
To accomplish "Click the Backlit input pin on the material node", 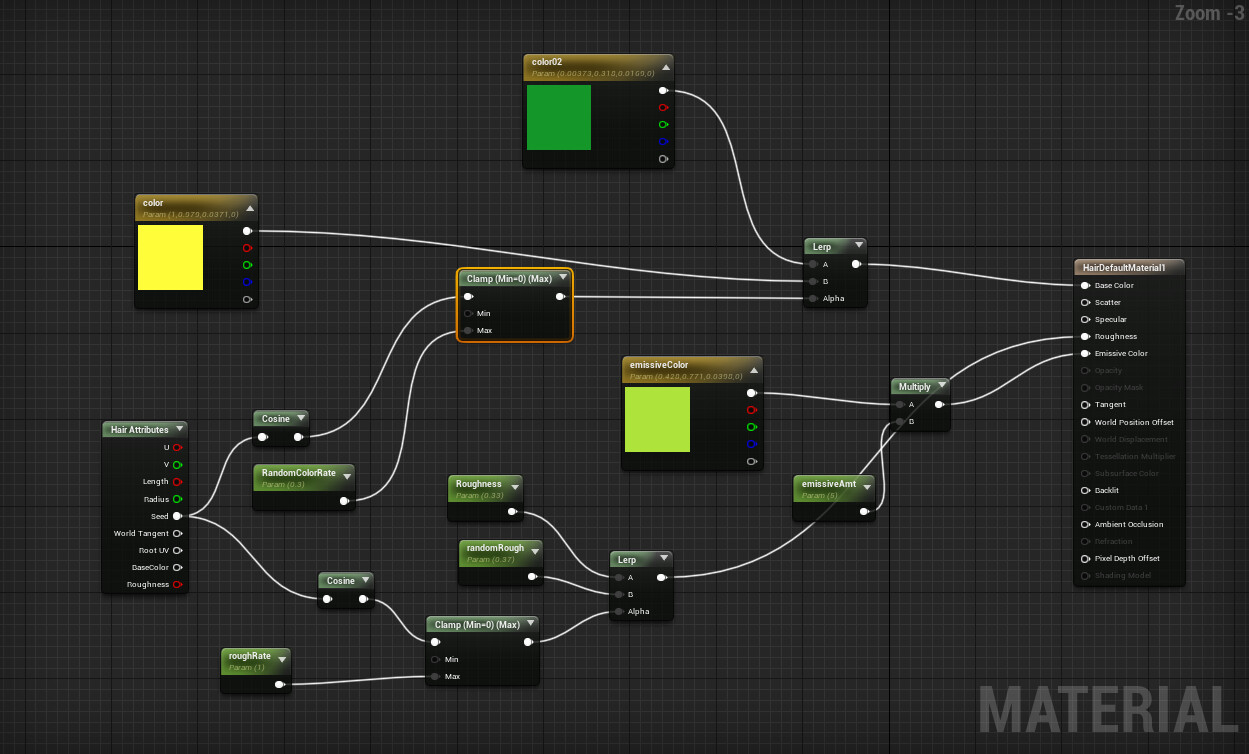I will point(1086,490).
